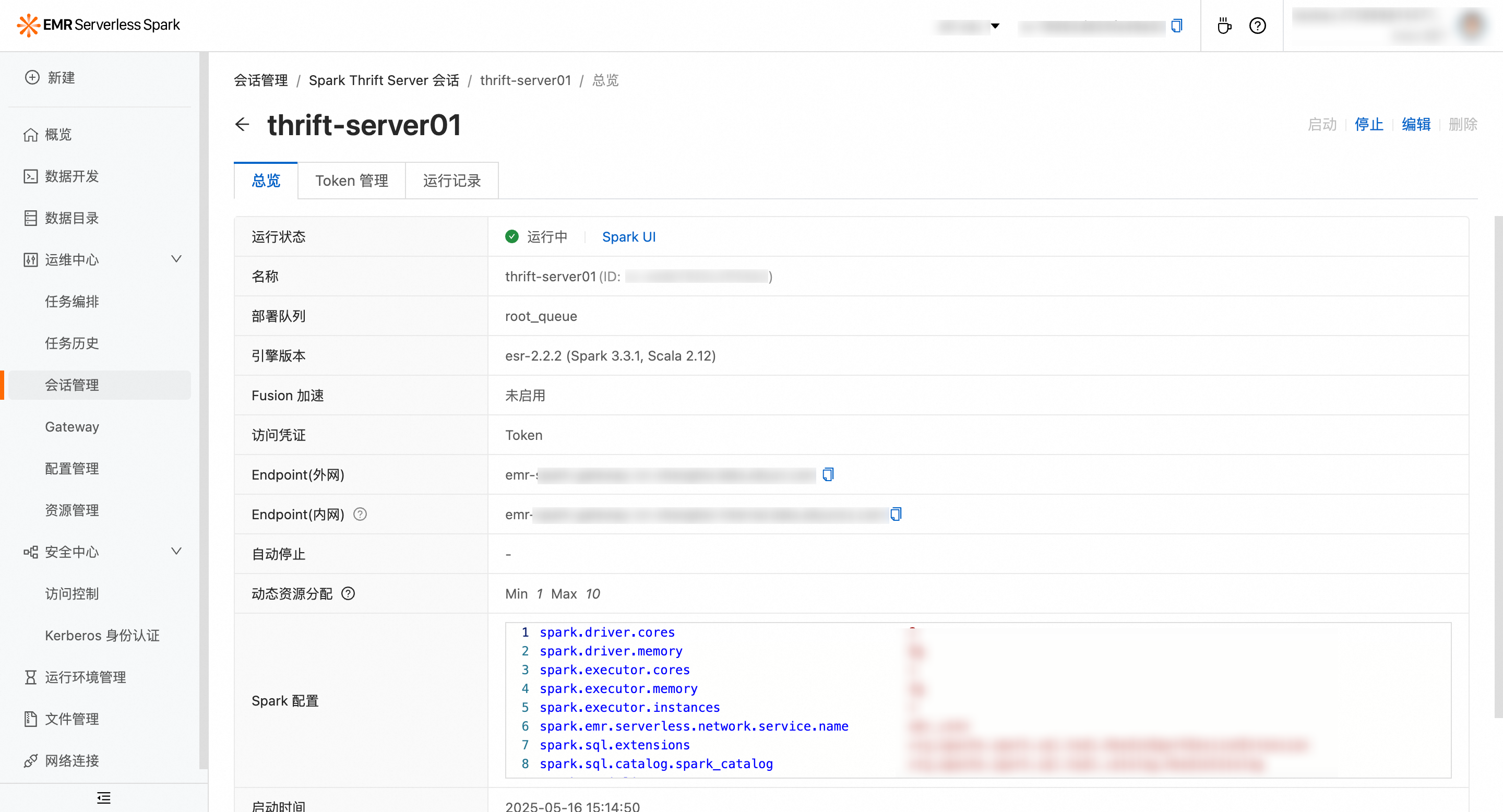
Task: Open help via the question mark icon
Action: (x=1257, y=25)
